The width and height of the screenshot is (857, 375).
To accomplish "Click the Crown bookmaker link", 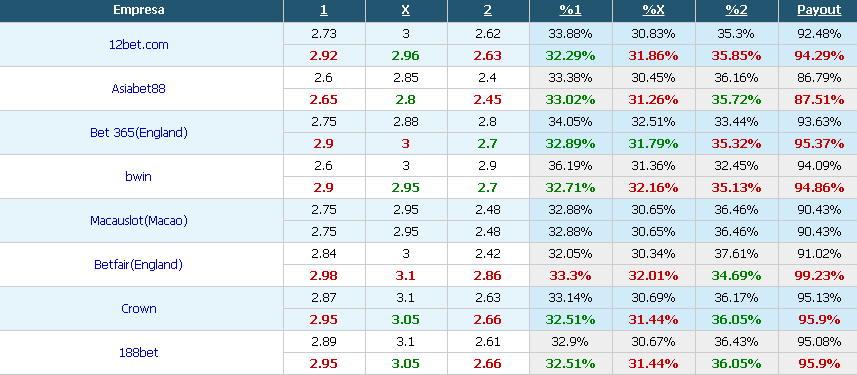I will 139,309.
